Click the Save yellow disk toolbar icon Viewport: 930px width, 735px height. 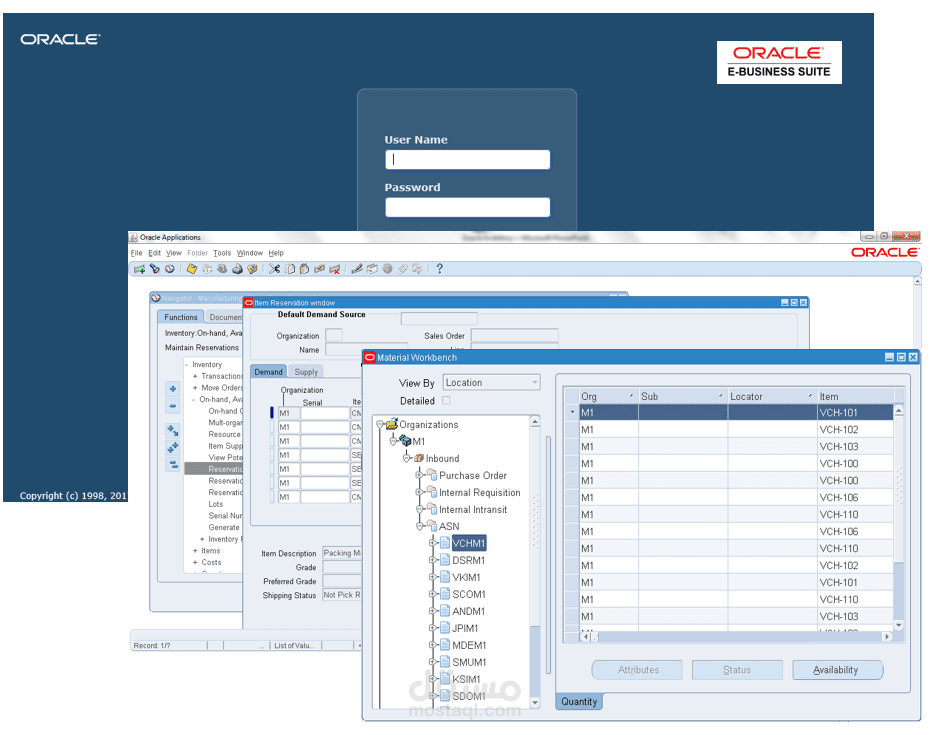pyautogui.click(x=192, y=269)
